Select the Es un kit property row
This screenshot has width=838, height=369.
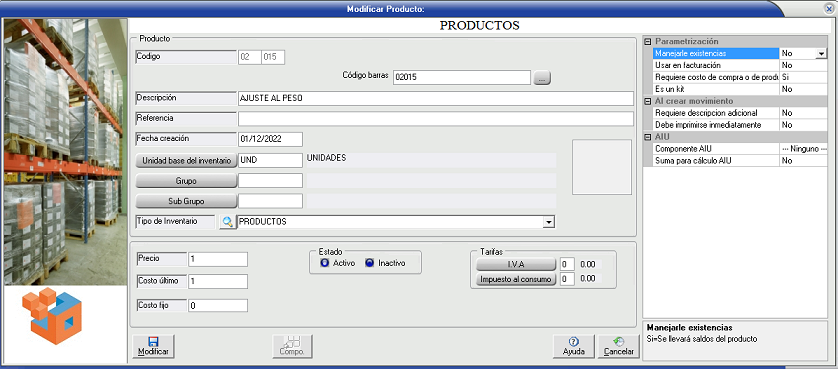[740, 89]
